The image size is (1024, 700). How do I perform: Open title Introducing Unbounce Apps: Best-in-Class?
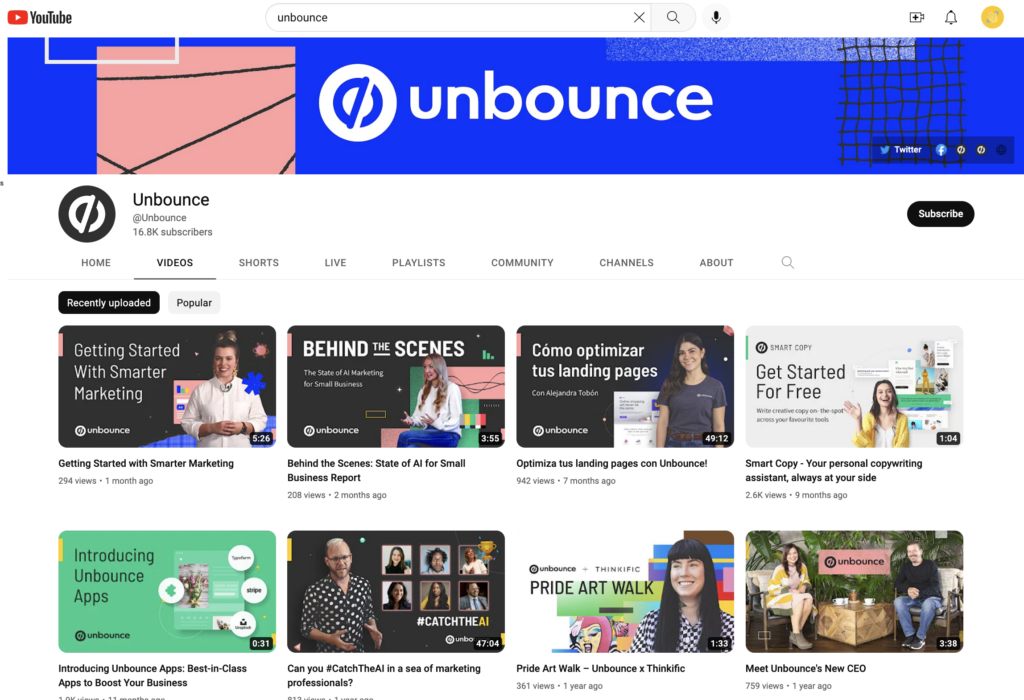[x=152, y=675]
